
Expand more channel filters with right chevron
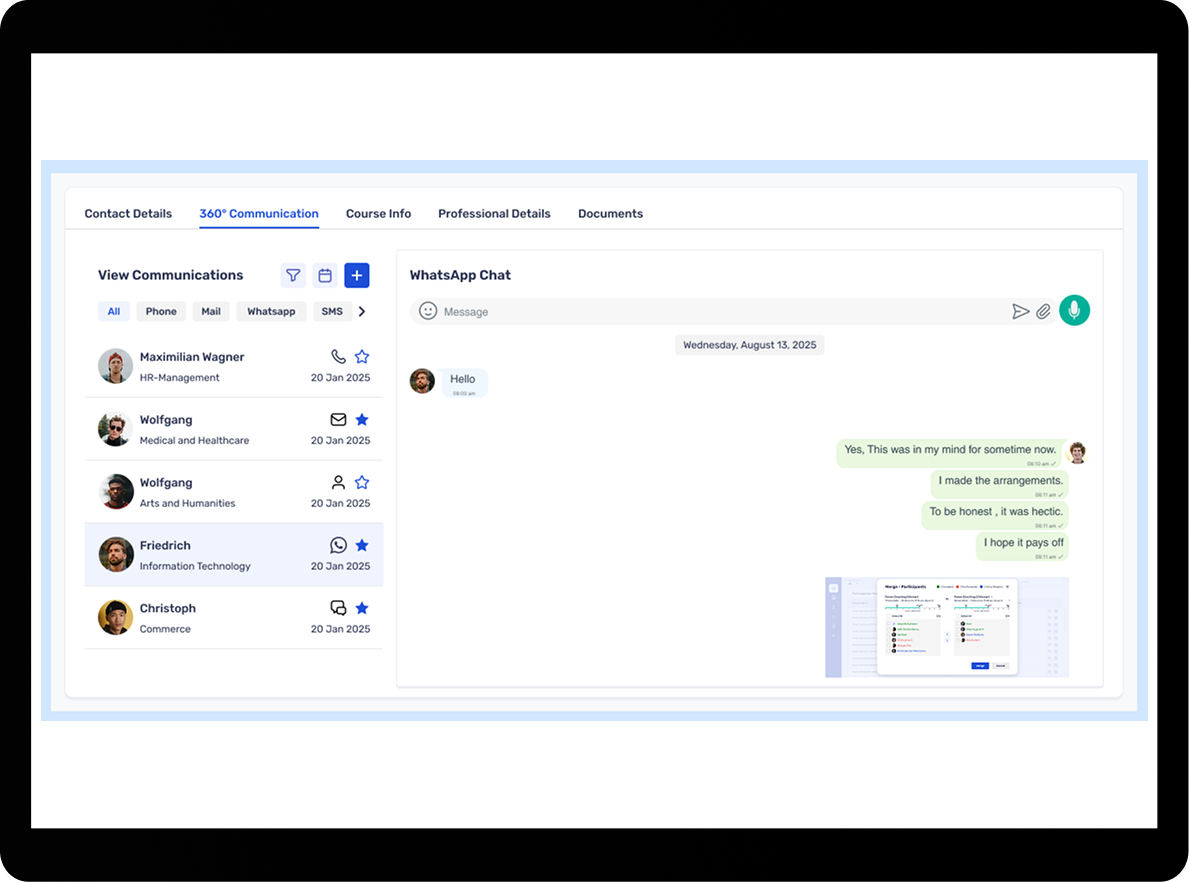(x=362, y=312)
